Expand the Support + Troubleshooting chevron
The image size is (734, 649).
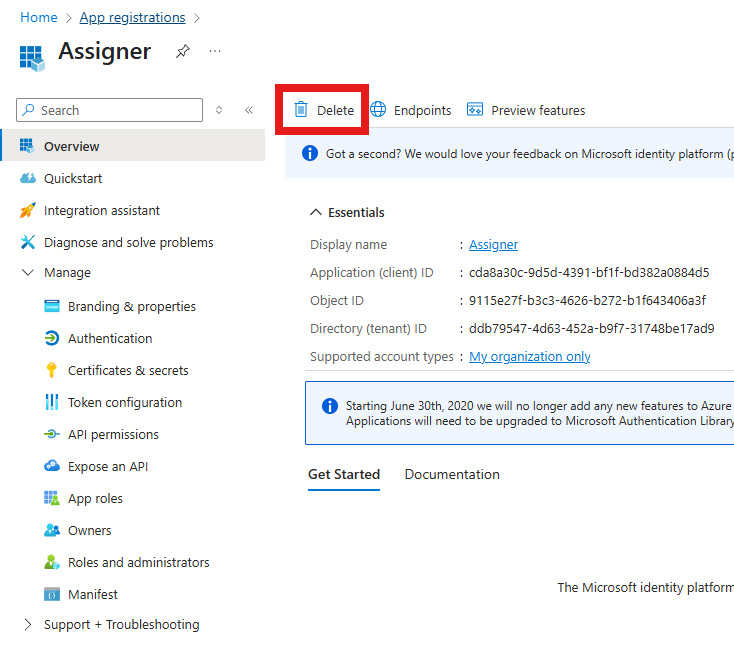[28, 624]
